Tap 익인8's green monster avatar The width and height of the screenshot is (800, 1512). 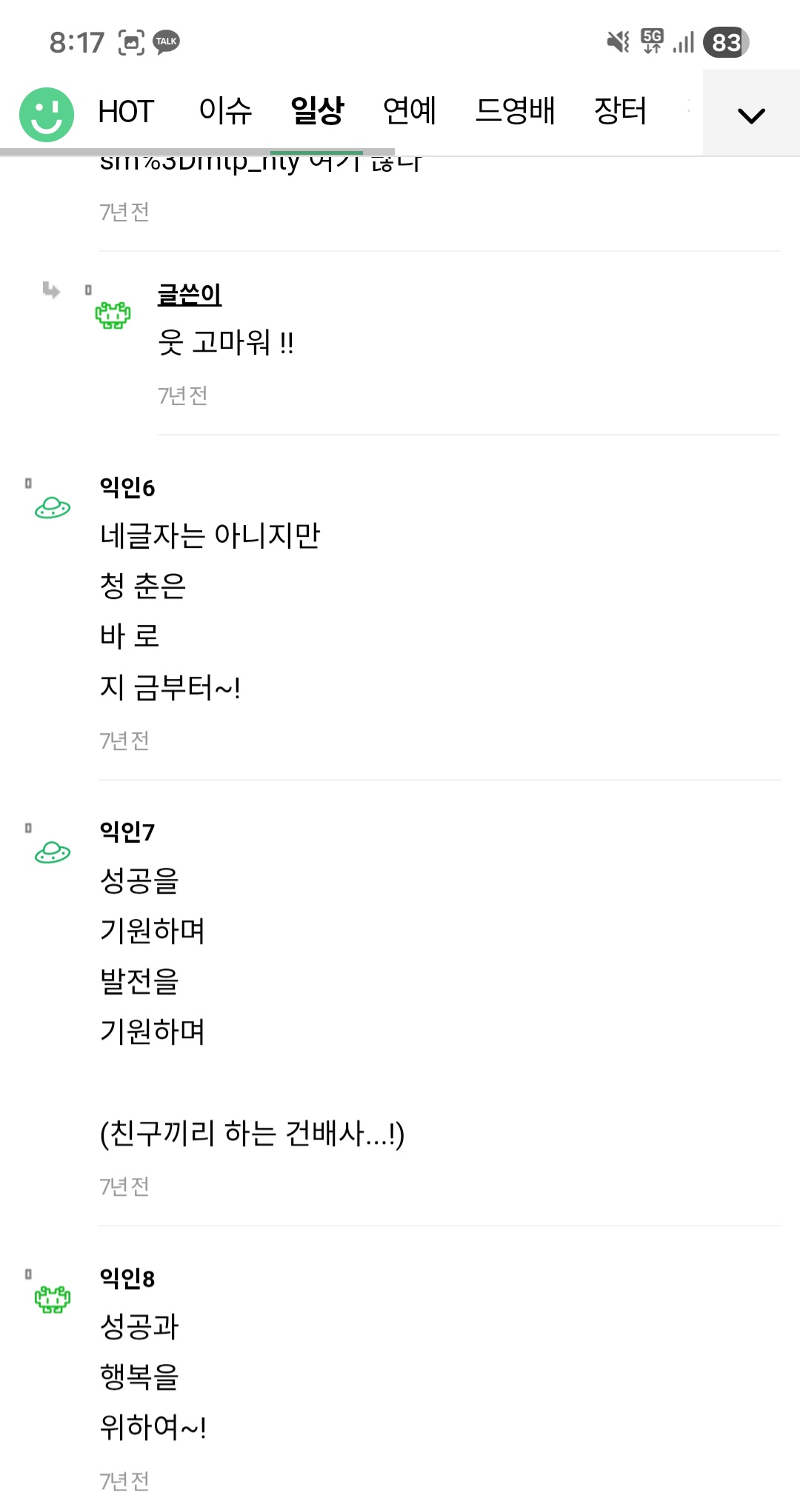(53, 1299)
